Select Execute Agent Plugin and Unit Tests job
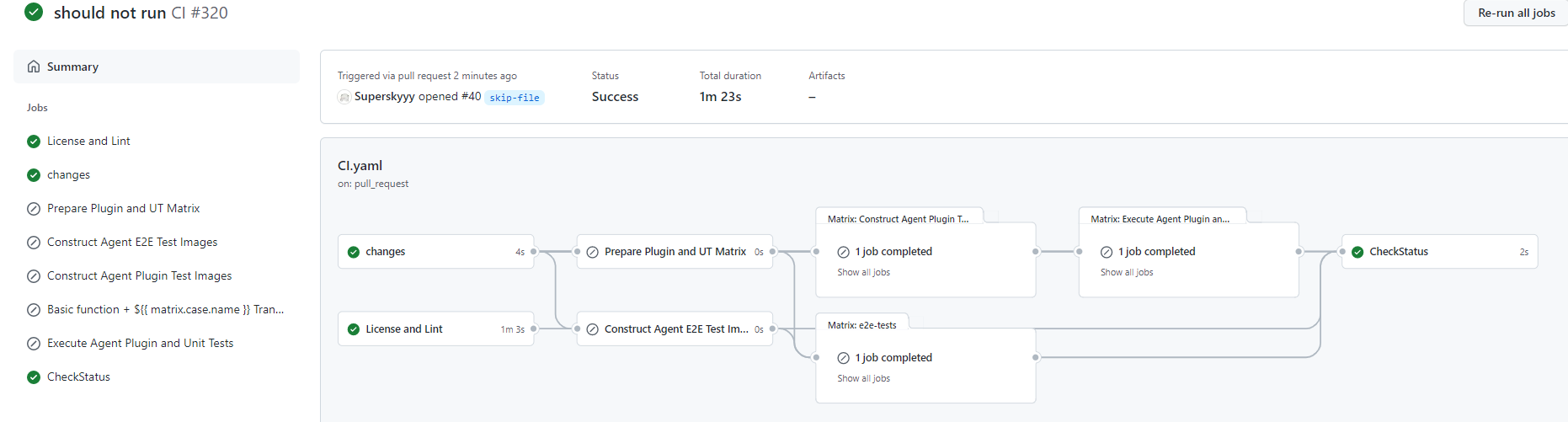The height and width of the screenshot is (422, 1568). [140, 343]
